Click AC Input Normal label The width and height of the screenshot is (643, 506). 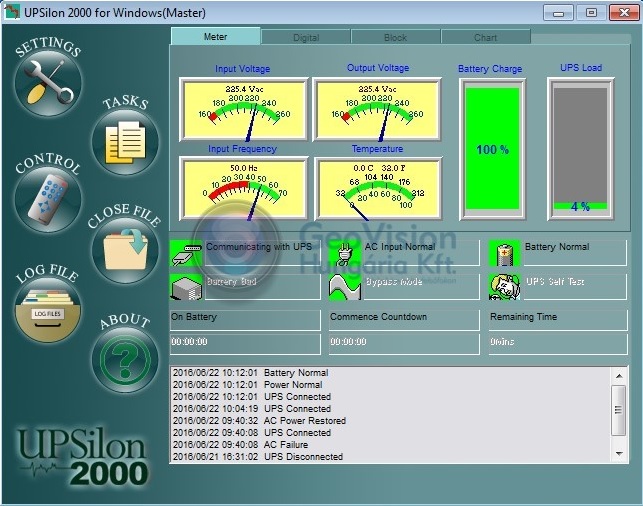point(400,247)
